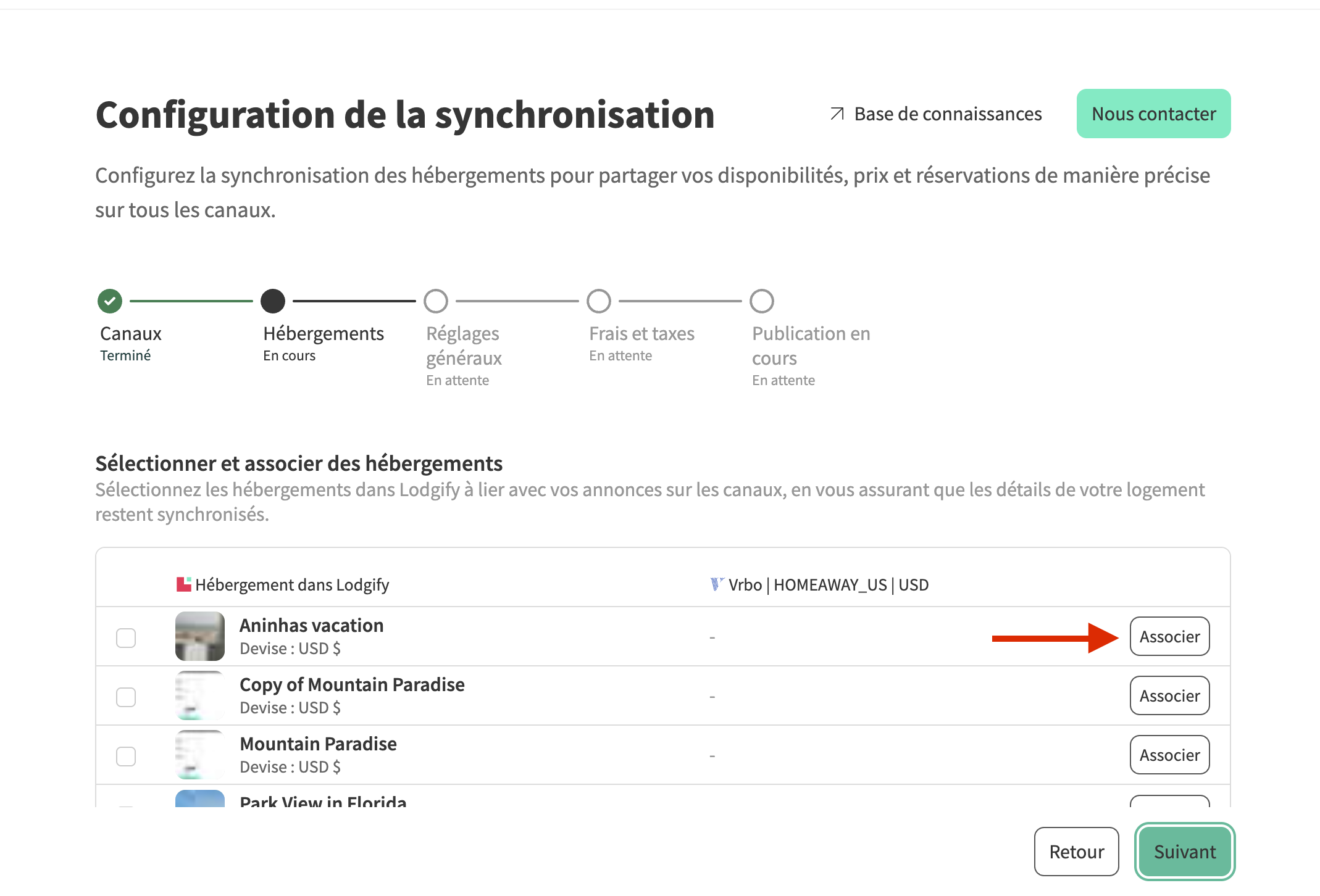Screen dimensions: 1320x896
Task: Tick the Aninhas vacation checkbox
Action: [x=126, y=637]
